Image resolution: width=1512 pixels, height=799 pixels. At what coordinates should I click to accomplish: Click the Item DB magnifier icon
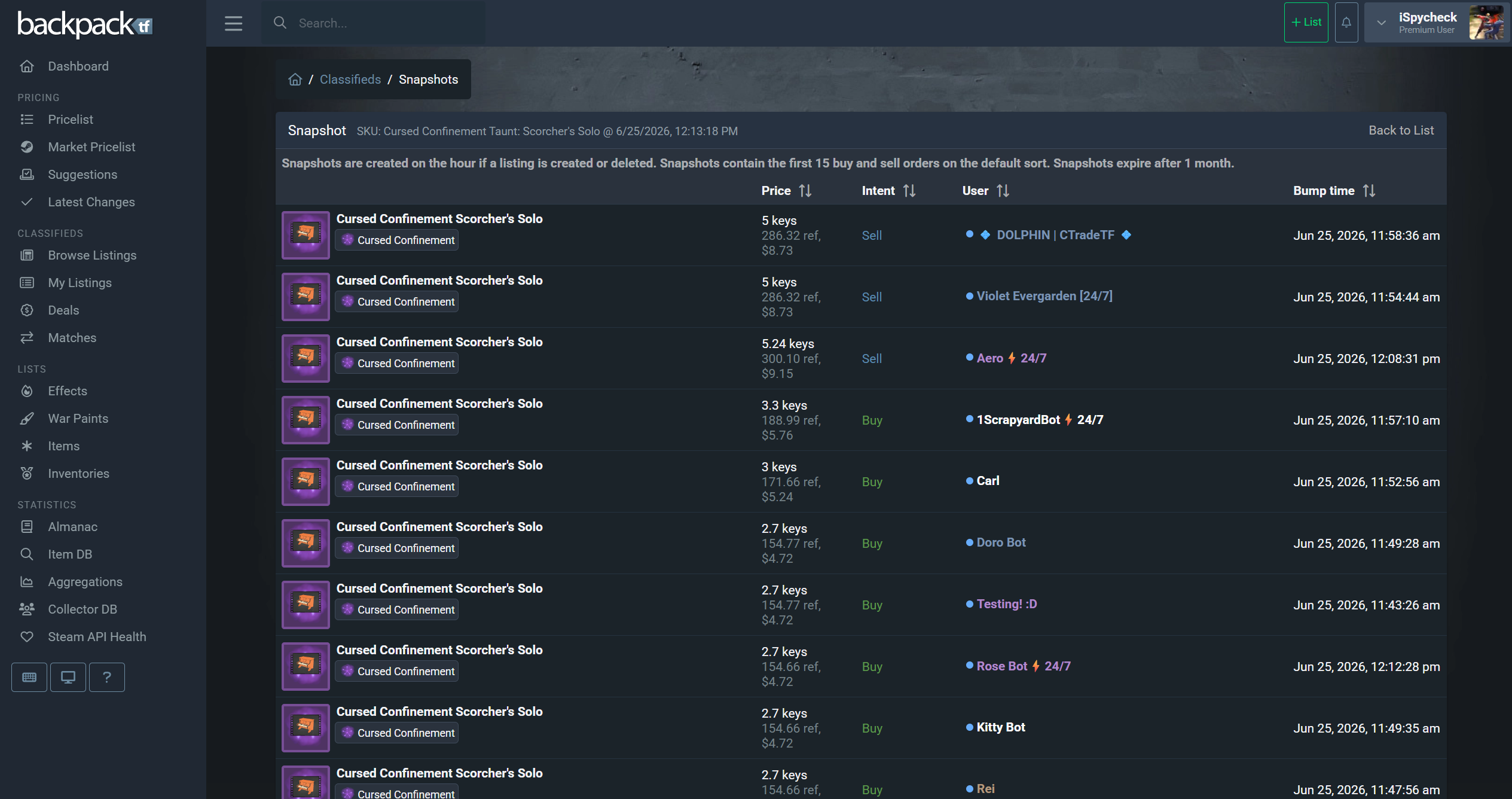pos(27,554)
